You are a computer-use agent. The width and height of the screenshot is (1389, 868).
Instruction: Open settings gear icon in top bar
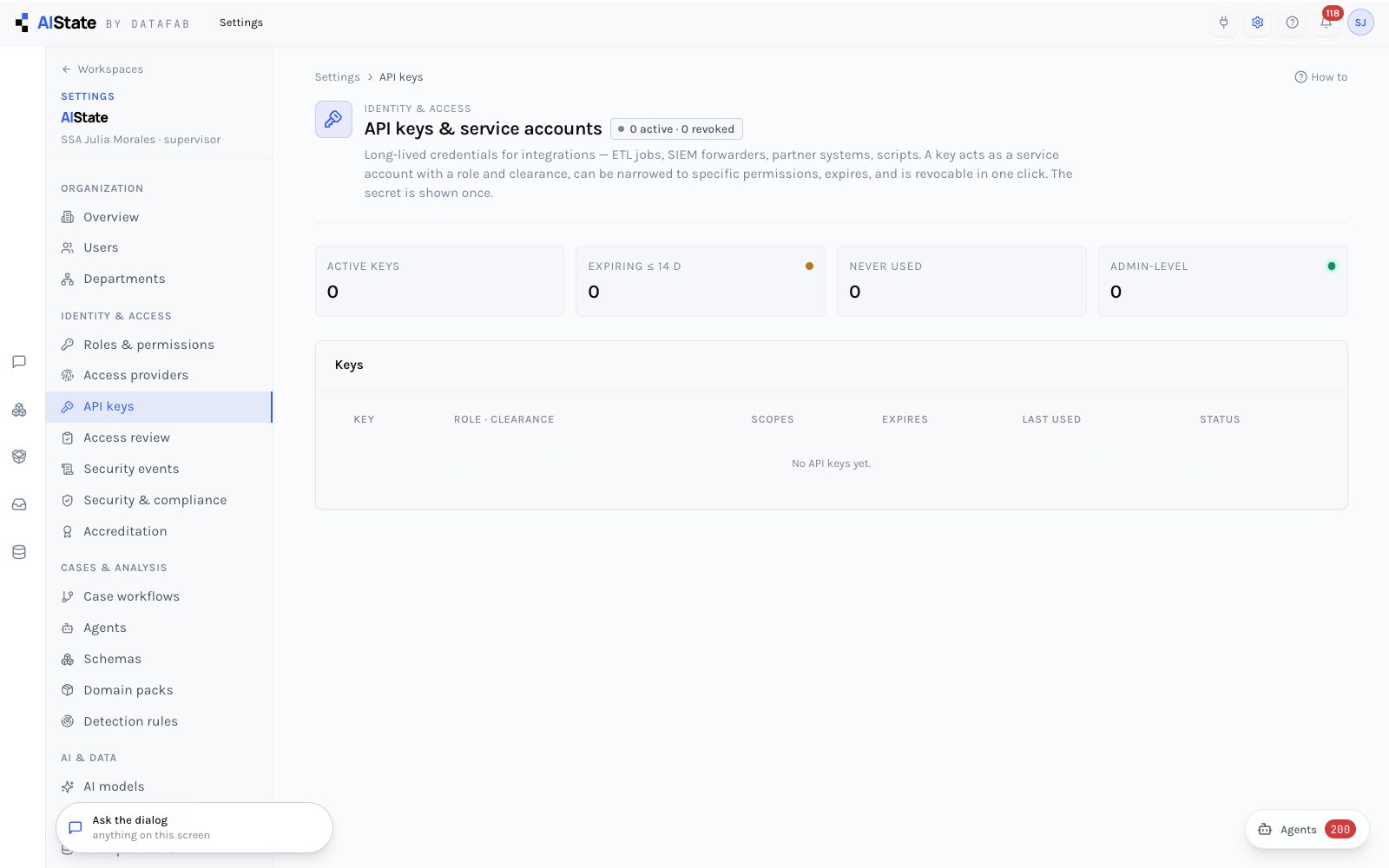point(1257,23)
